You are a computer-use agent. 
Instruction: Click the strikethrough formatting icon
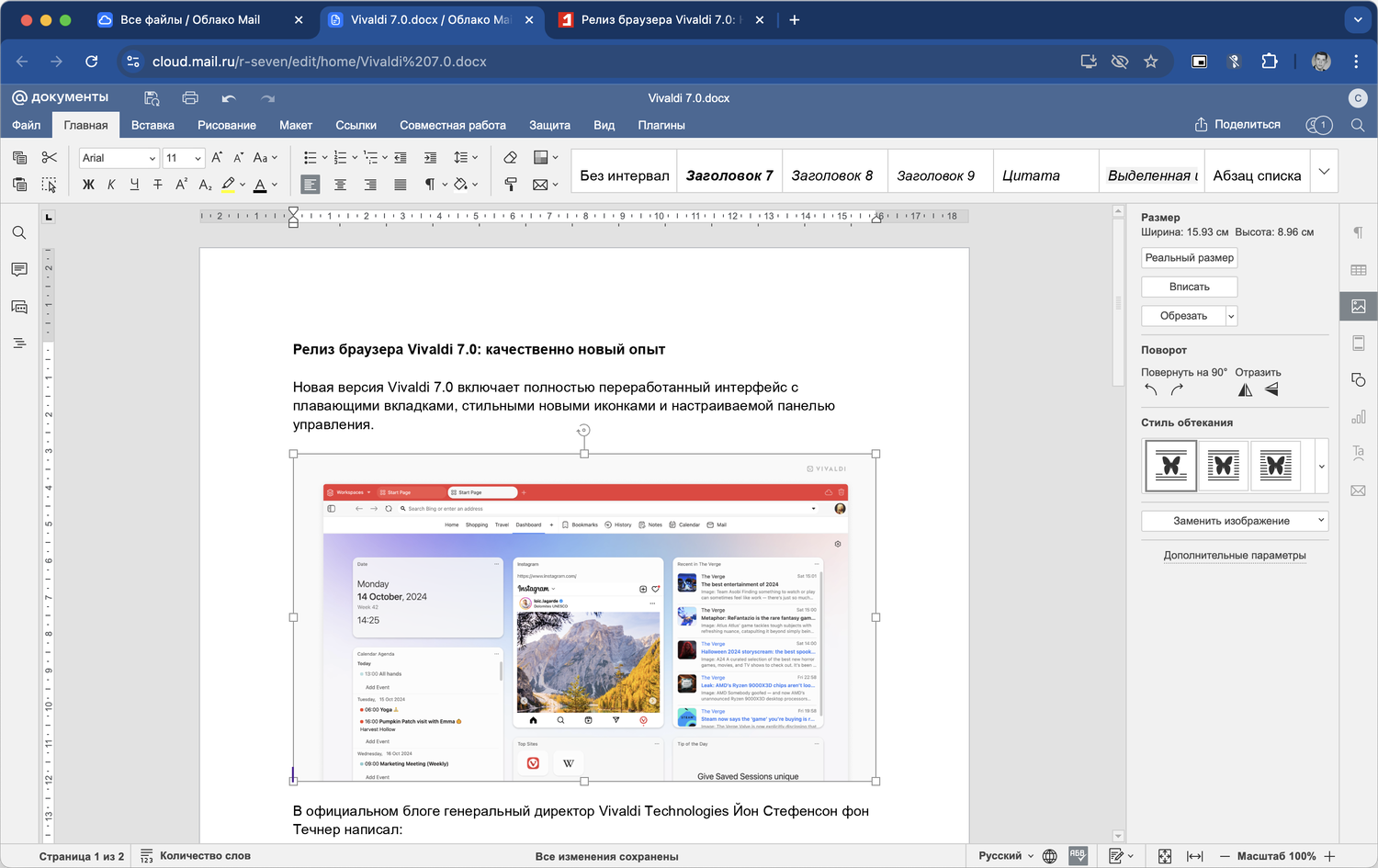point(158,185)
